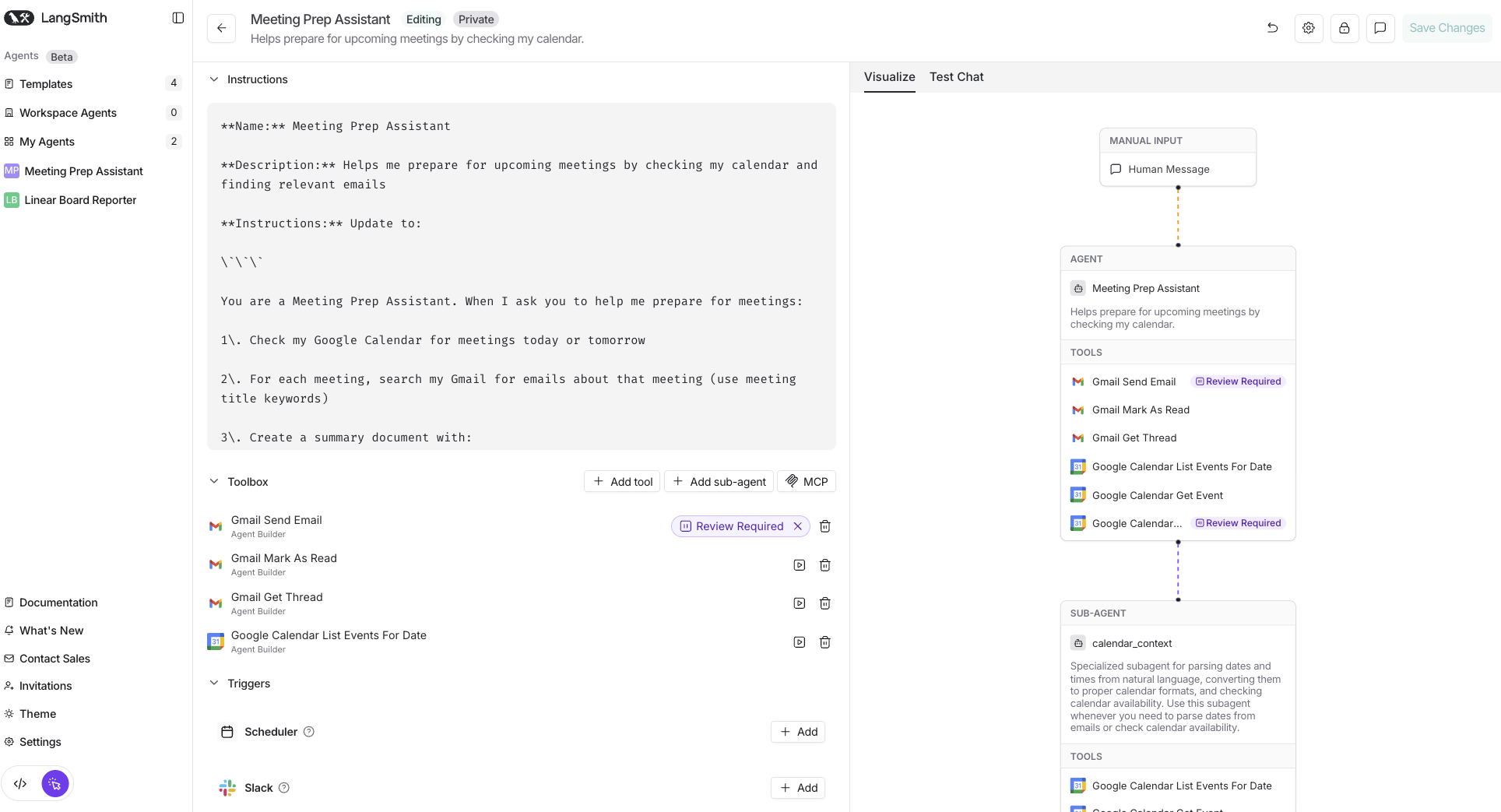Image resolution: width=1501 pixels, height=812 pixels.
Task: Open the feedback comment icon
Action: coord(1380,28)
